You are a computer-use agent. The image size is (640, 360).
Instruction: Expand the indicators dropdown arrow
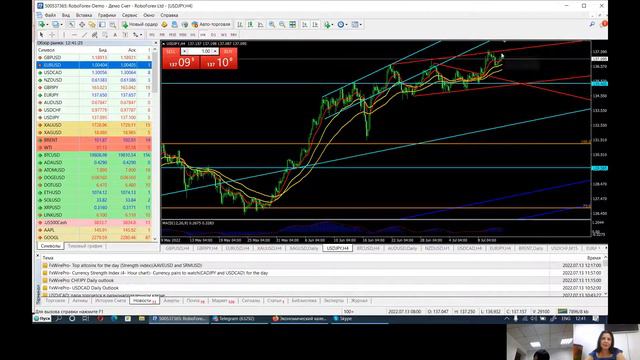pos(333,24)
